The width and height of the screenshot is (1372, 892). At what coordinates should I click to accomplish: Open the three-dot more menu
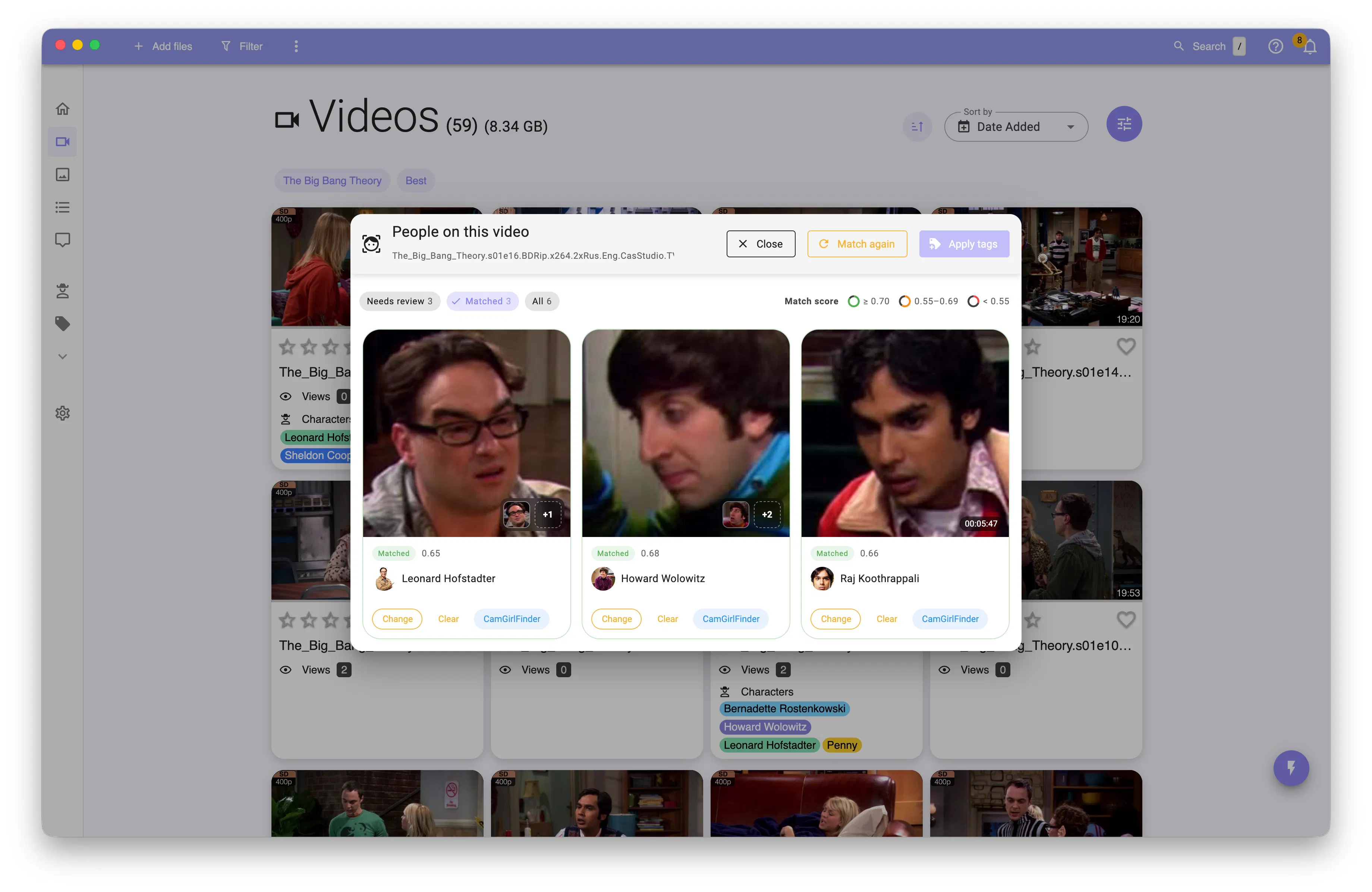[x=296, y=46]
